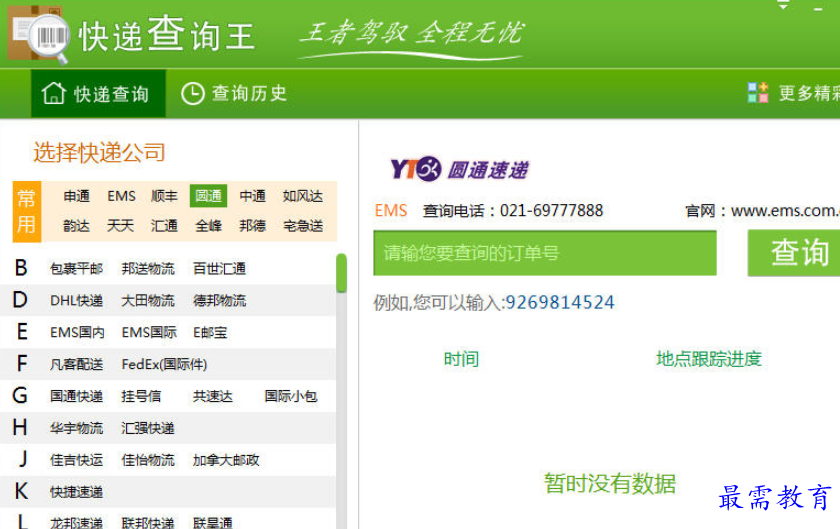The image size is (840, 529).
Task: Choose 汇强快递 in row H
Action: pos(148,428)
